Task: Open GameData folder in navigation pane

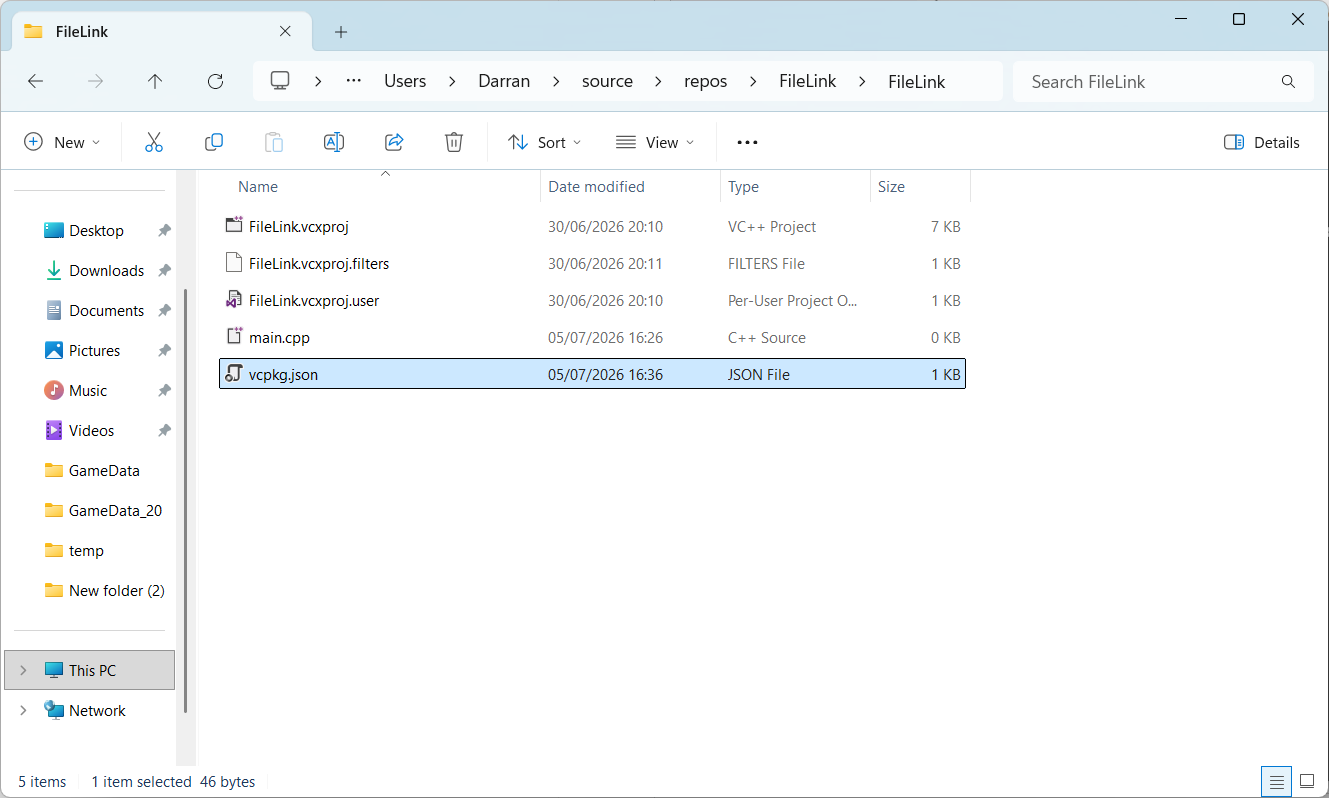Action: [x=104, y=471]
